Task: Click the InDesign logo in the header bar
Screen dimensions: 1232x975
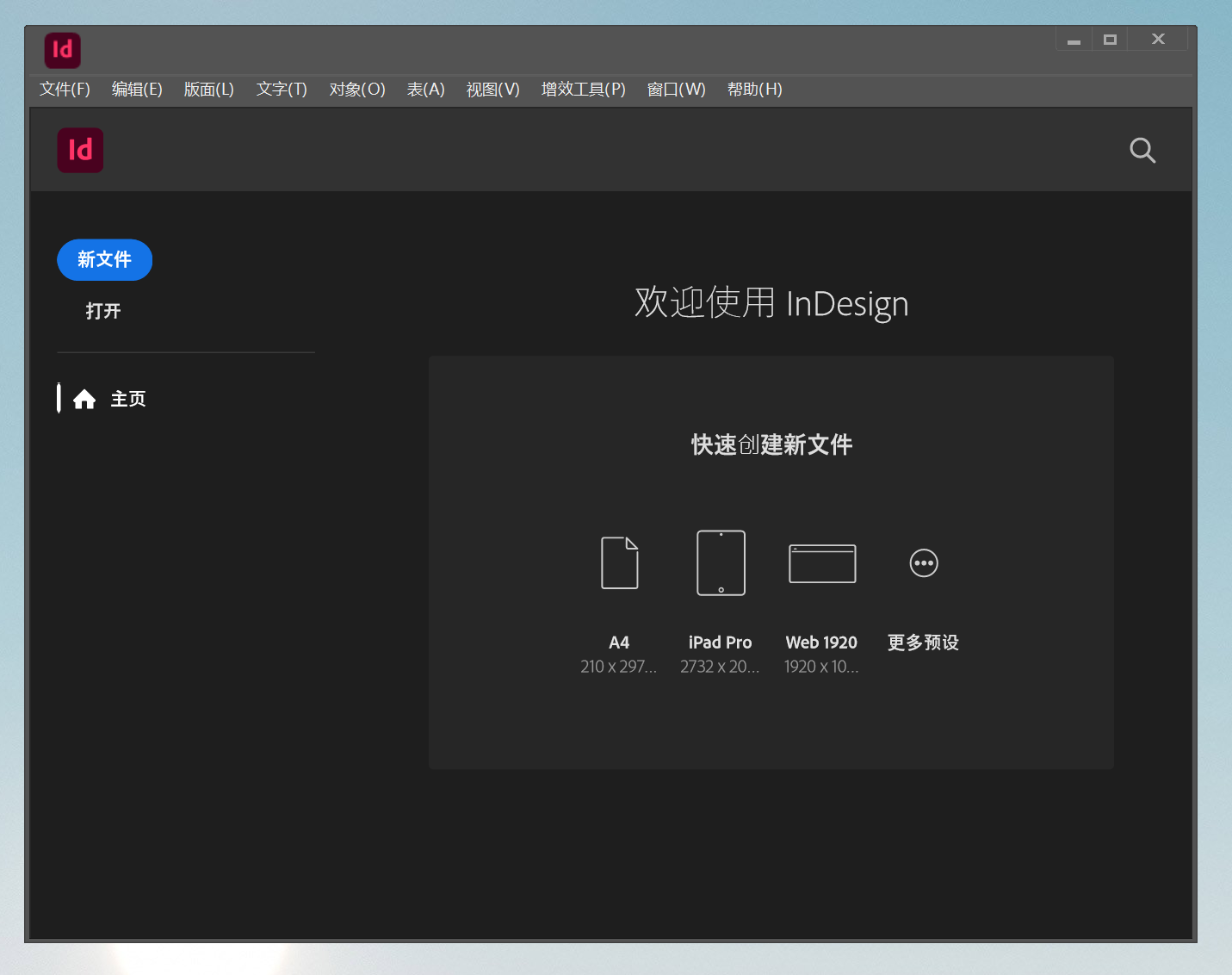Action: coord(80,150)
